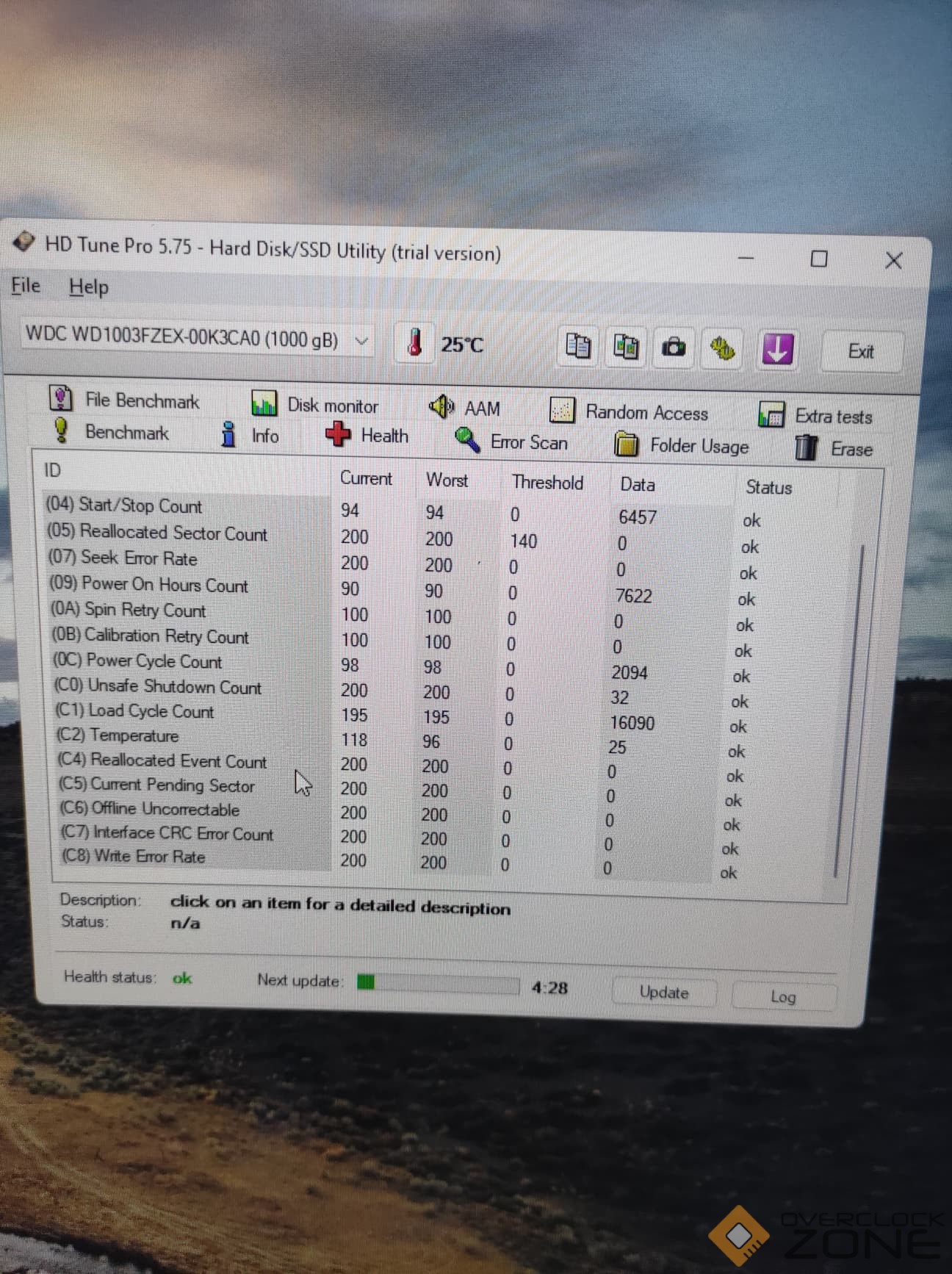952x1274 pixels.
Task: Open the Help menu
Action: [88, 287]
